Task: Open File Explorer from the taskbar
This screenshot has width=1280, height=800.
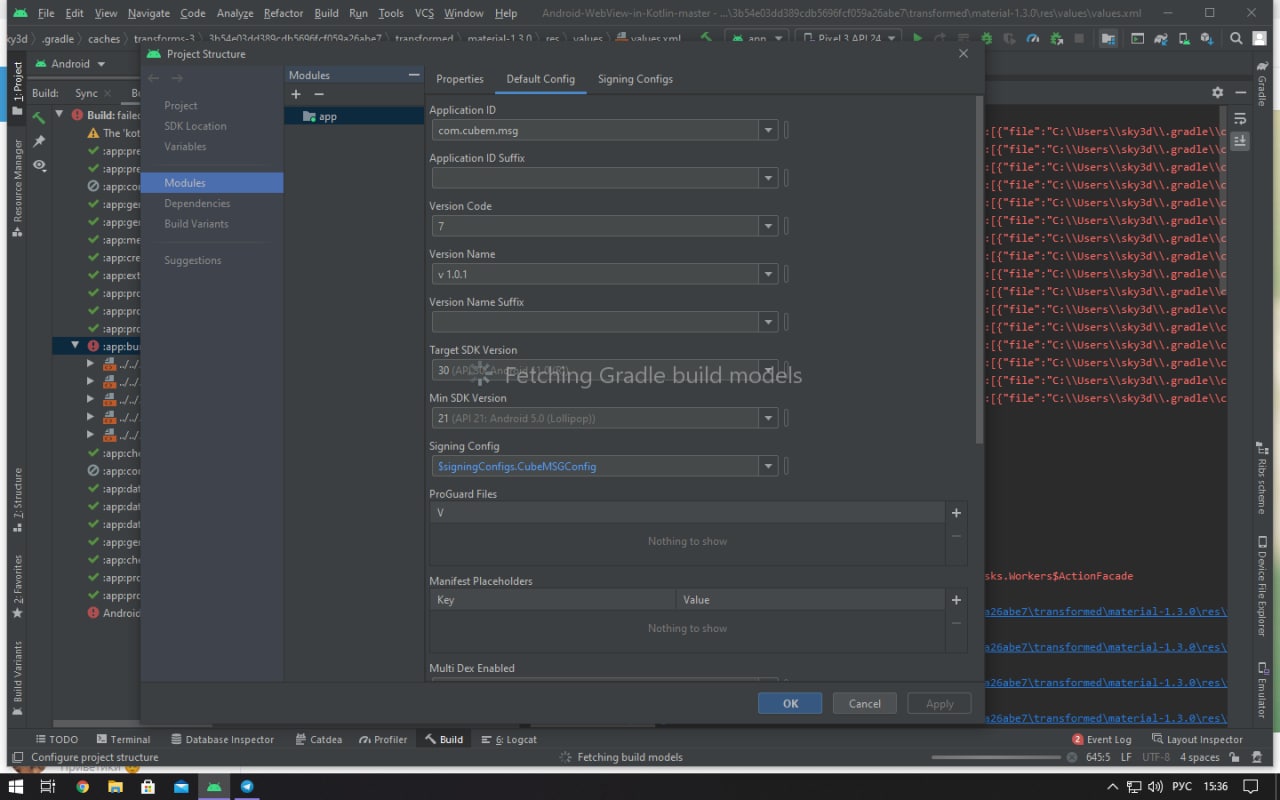Action: pos(115,786)
